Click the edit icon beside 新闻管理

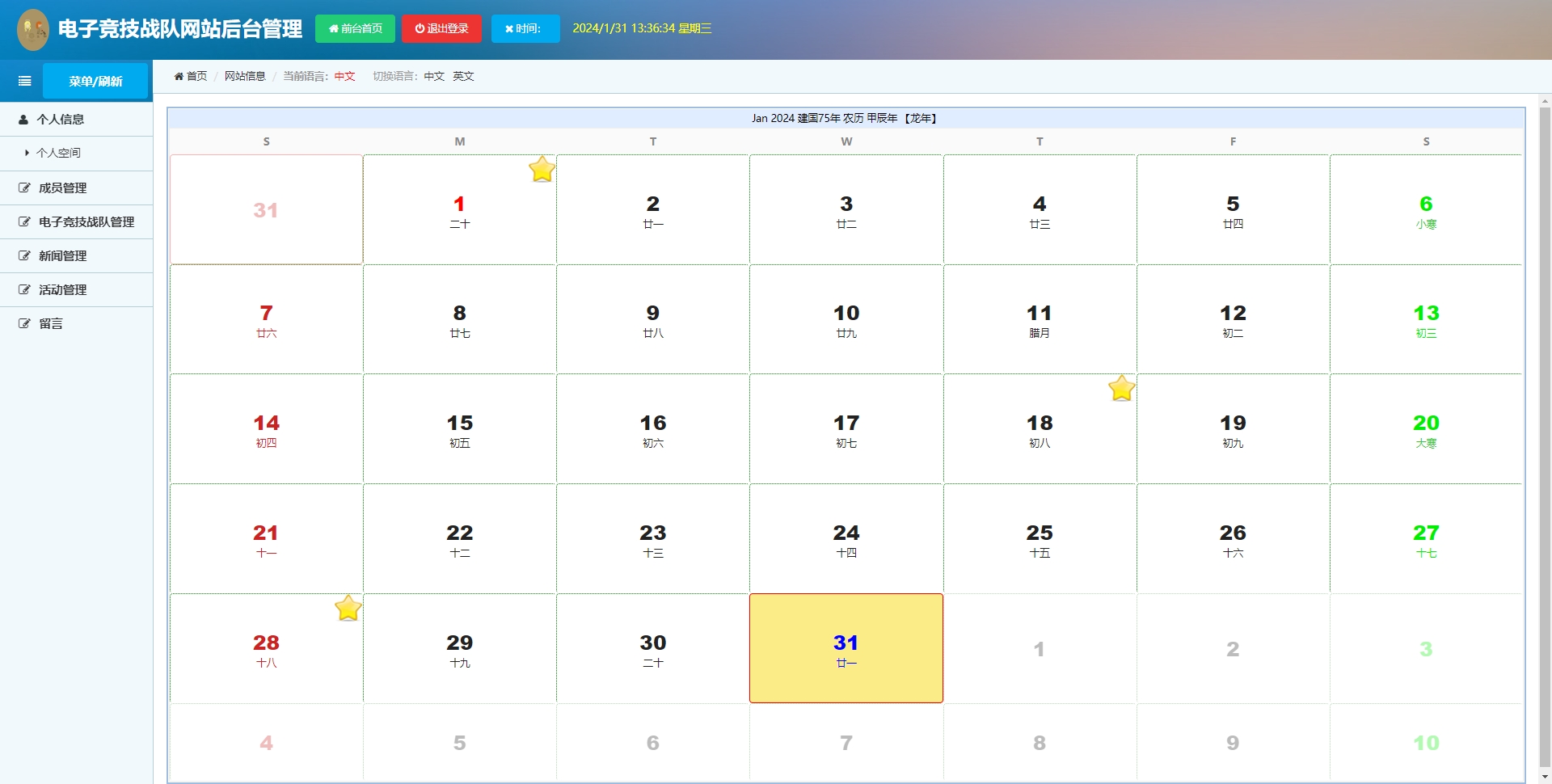(24, 255)
